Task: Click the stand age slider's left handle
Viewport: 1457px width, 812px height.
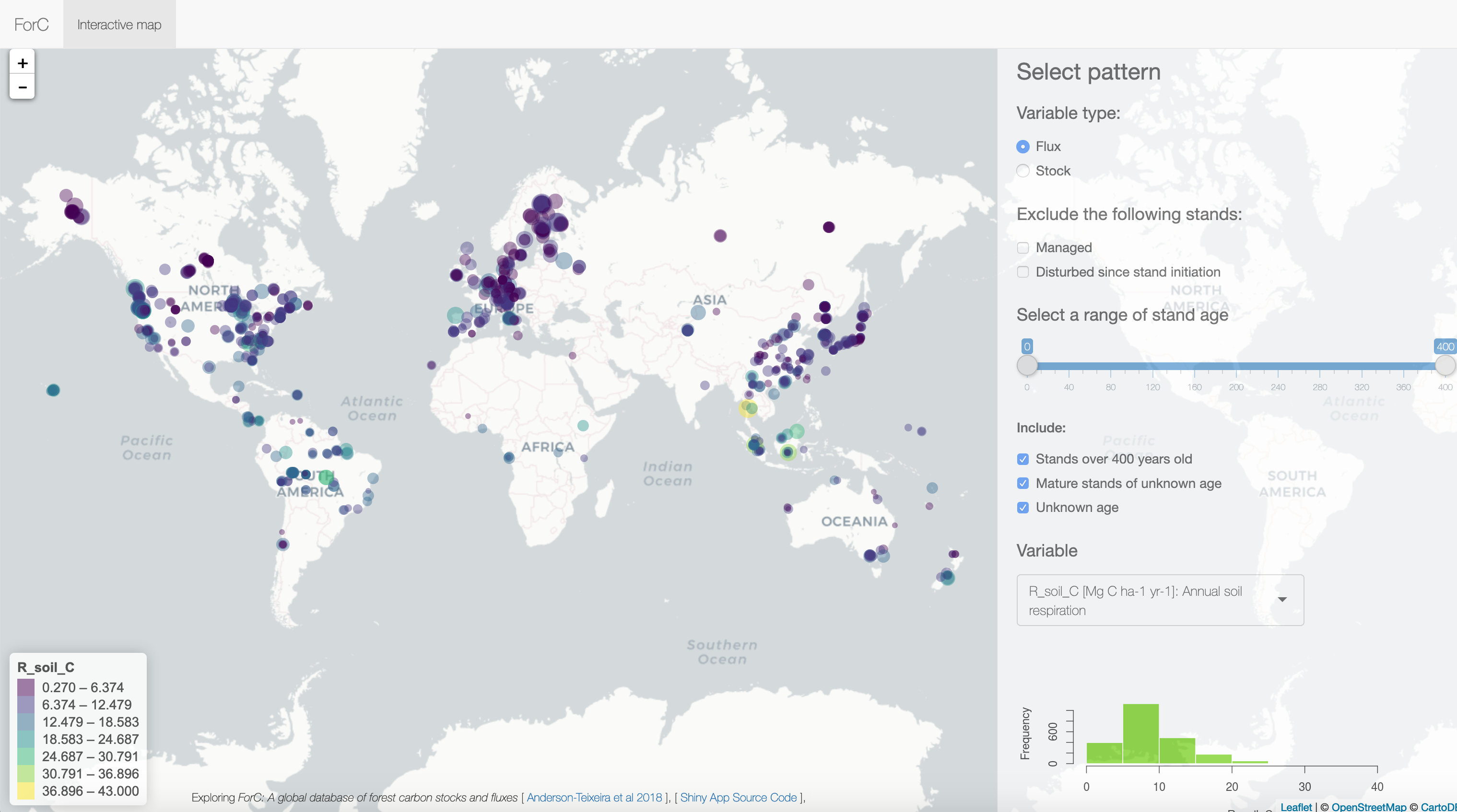Action: [1027, 365]
